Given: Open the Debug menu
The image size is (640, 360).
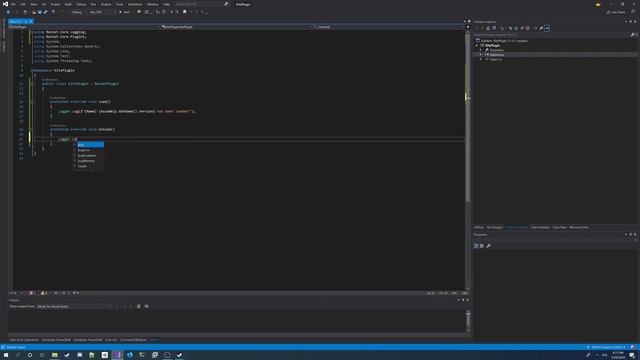Looking at the screenshot, I should point(81,4).
